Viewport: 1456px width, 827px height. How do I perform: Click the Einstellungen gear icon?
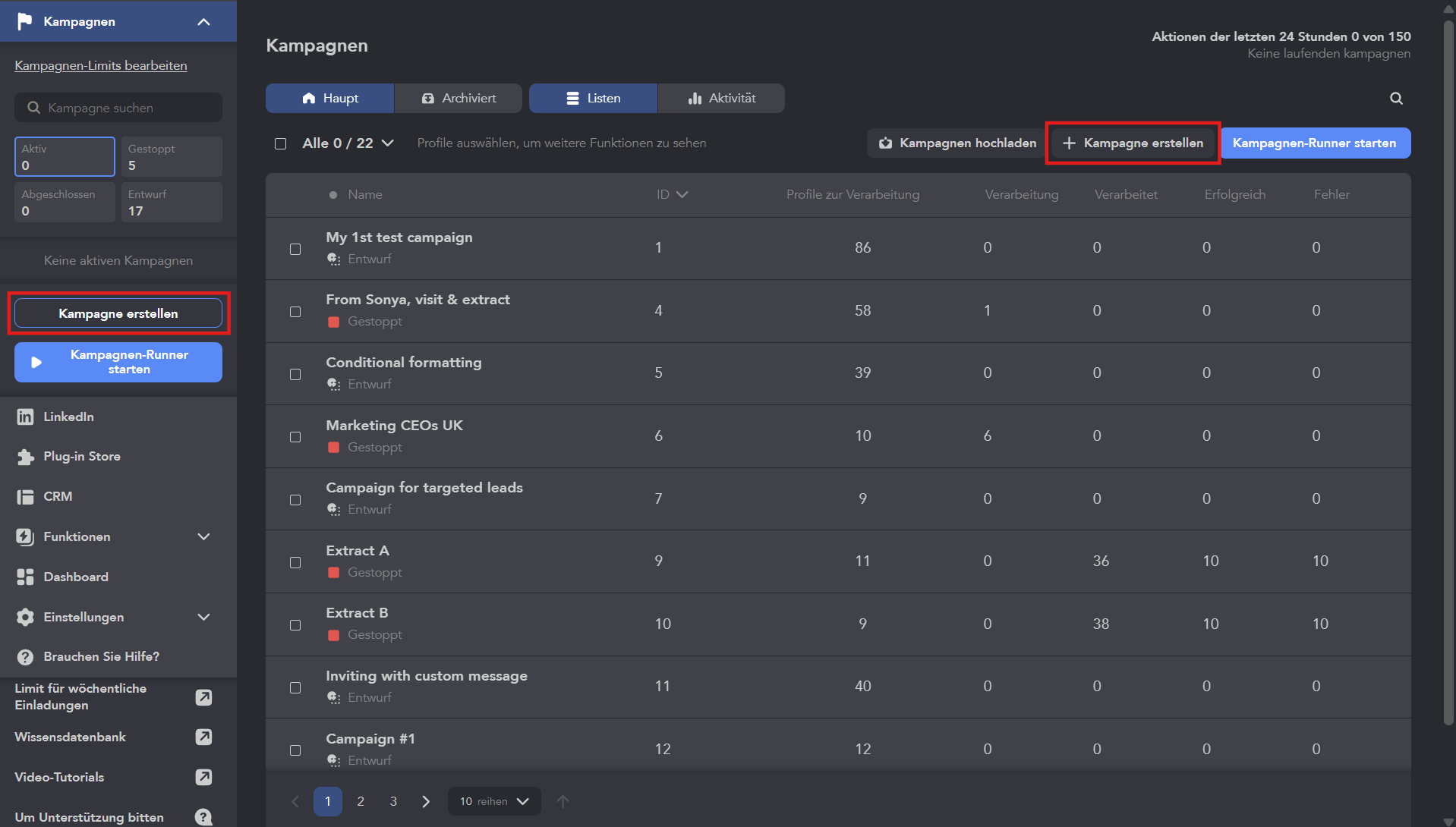tap(25, 618)
